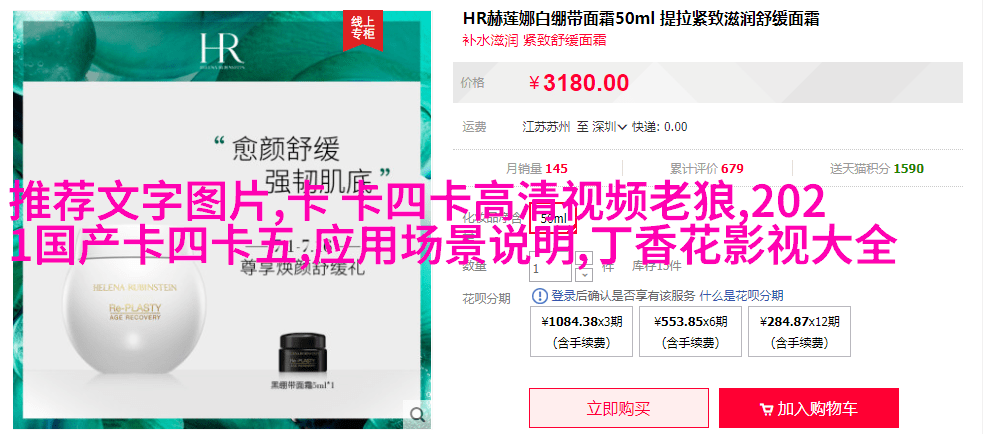
Task: Decrease quantity with the down stepper arrow
Action: click(586, 275)
